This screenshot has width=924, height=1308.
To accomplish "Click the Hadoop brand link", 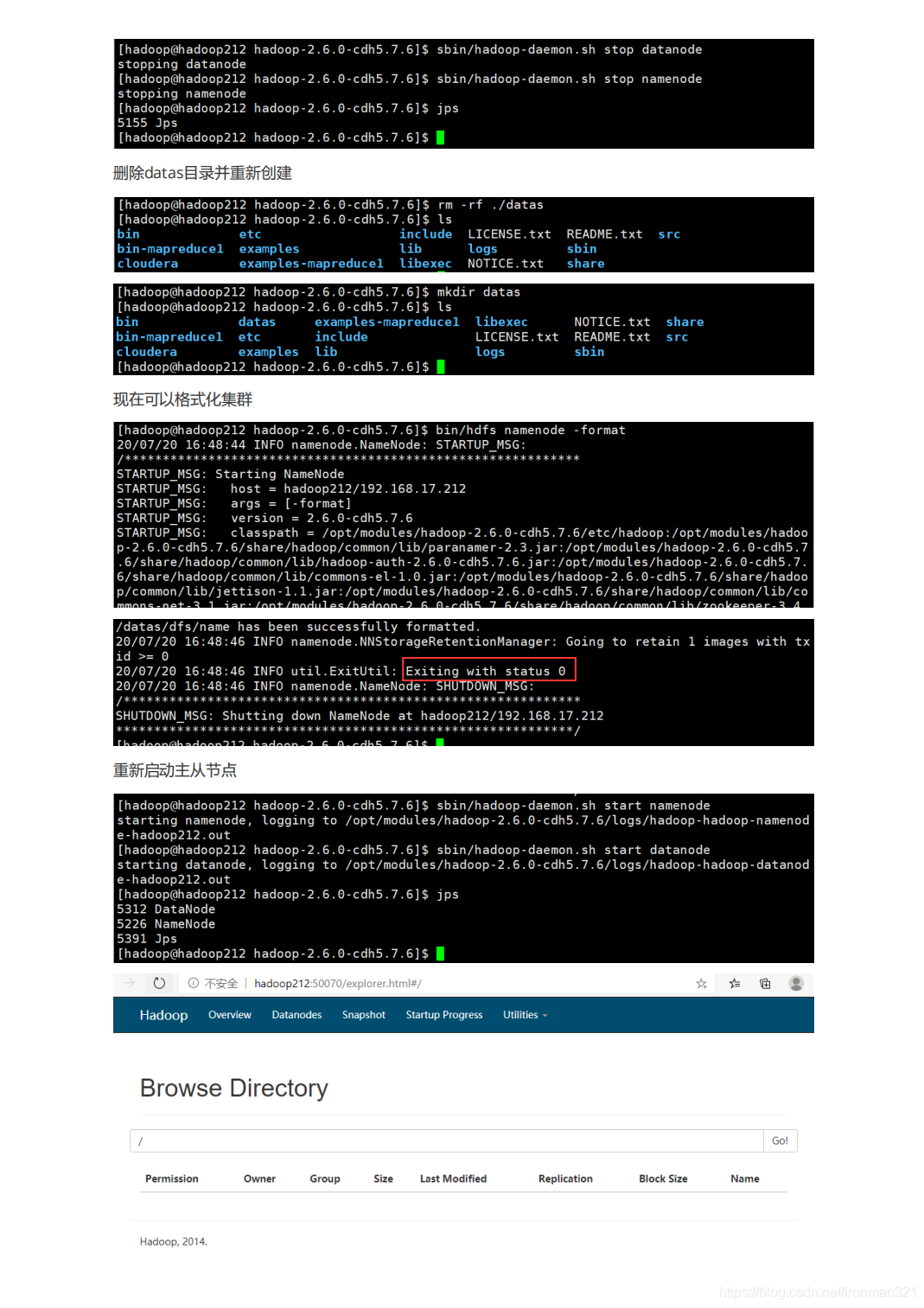I will [x=163, y=1015].
